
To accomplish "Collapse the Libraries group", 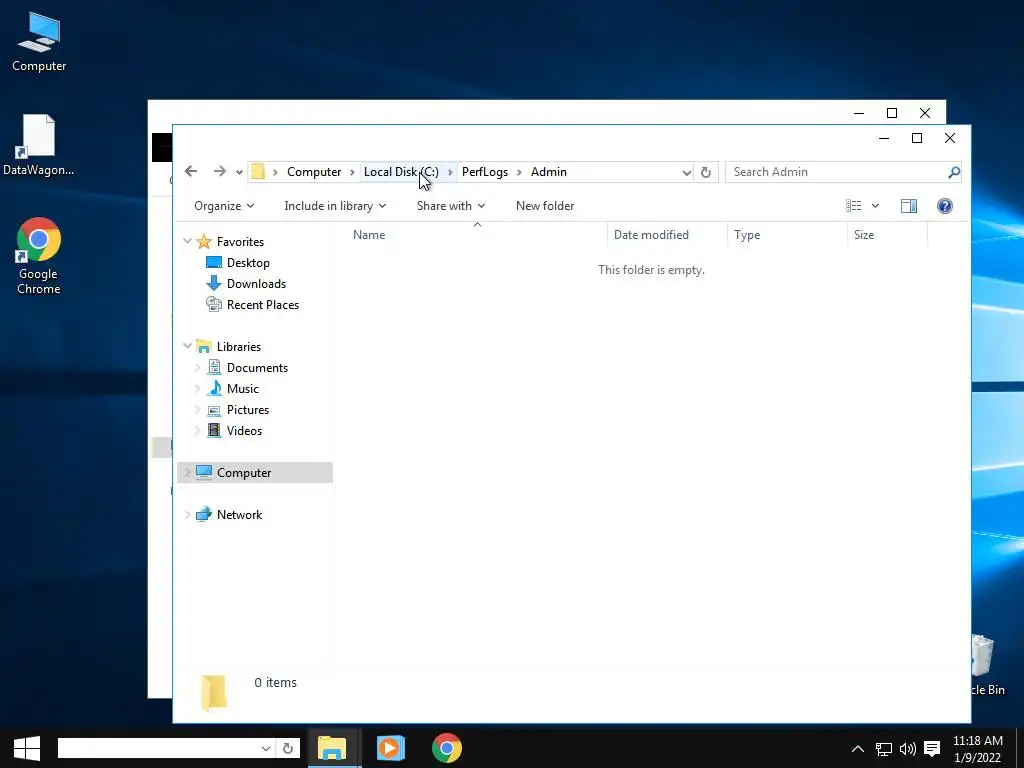I will 187,346.
